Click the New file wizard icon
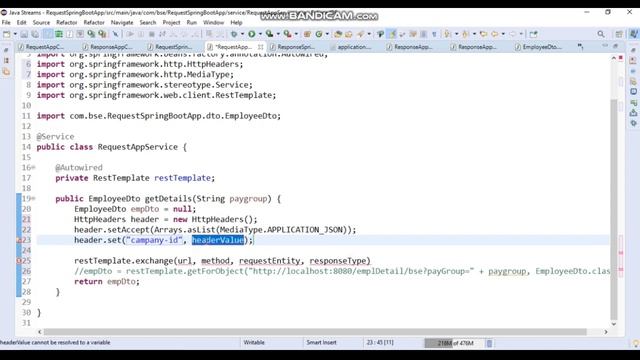The image size is (640, 360). (x=7, y=34)
